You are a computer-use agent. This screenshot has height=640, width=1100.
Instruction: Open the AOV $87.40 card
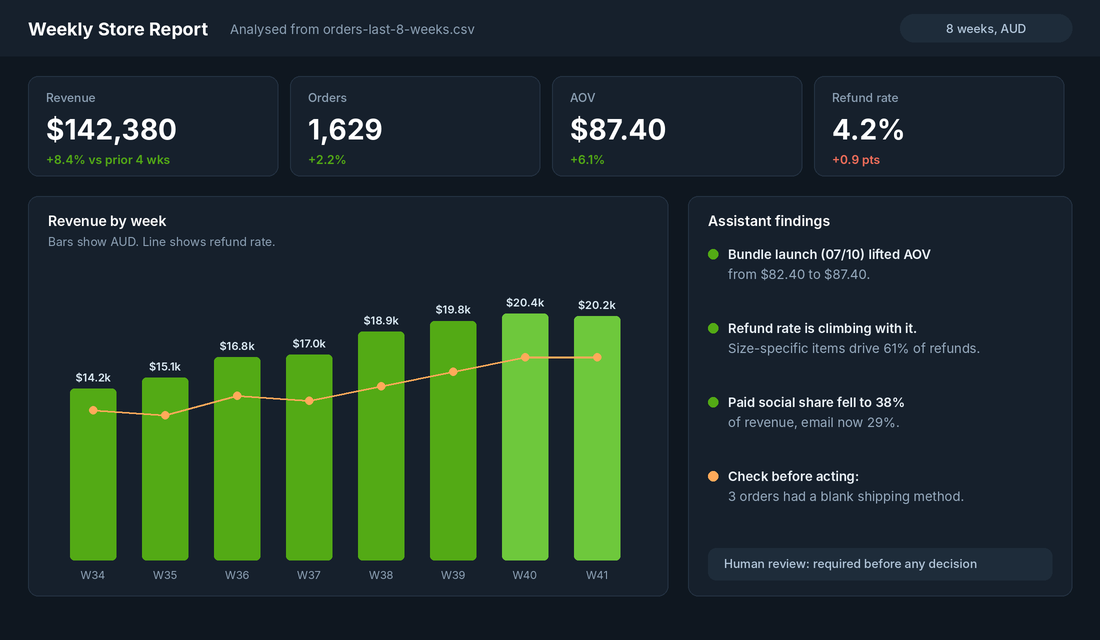[677, 126]
